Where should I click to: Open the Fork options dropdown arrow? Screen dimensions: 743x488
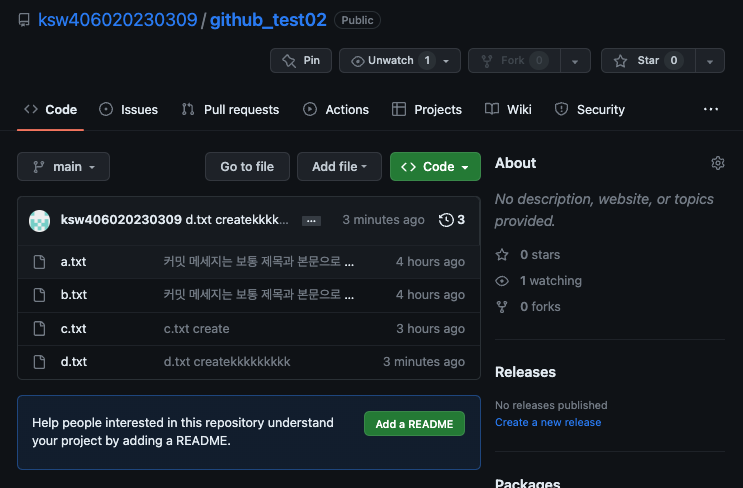575,61
